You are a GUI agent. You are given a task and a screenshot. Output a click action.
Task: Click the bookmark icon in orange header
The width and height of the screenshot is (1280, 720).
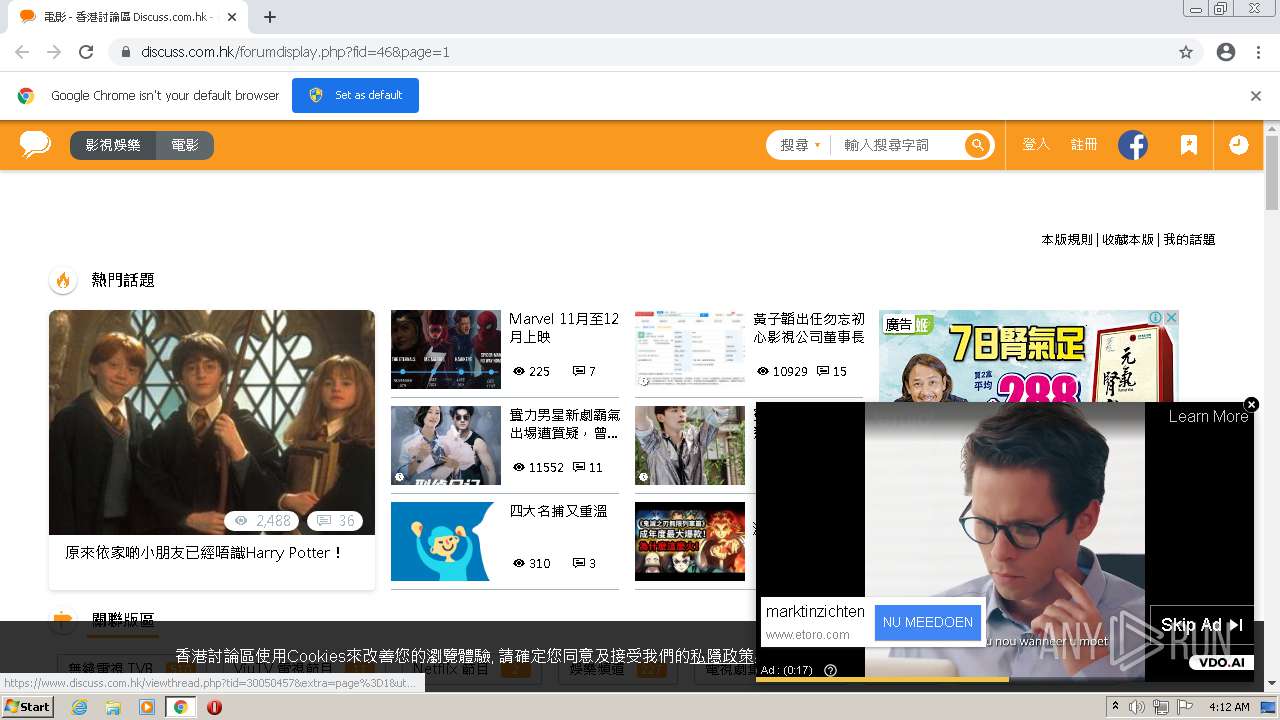click(1188, 145)
